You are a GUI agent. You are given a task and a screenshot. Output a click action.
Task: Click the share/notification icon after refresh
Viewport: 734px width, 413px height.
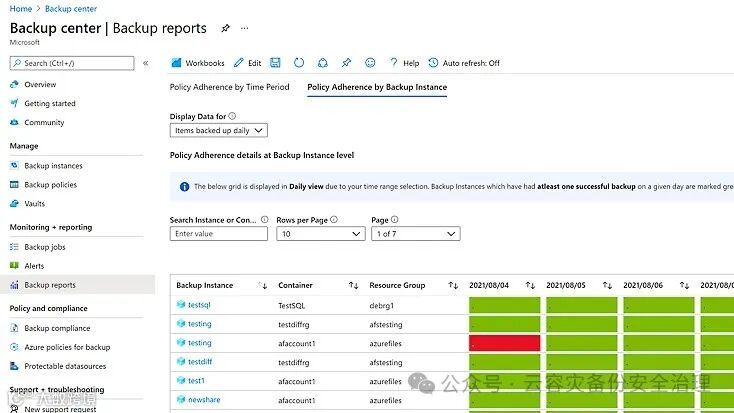point(323,63)
